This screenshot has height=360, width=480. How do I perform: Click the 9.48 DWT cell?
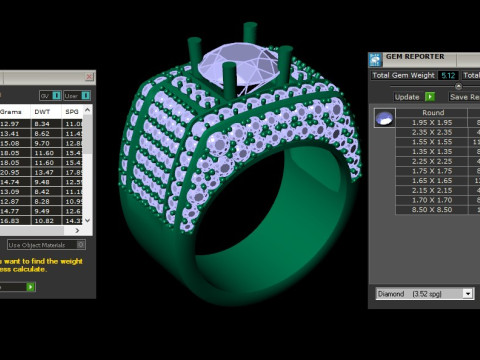click(x=46, y=182)
